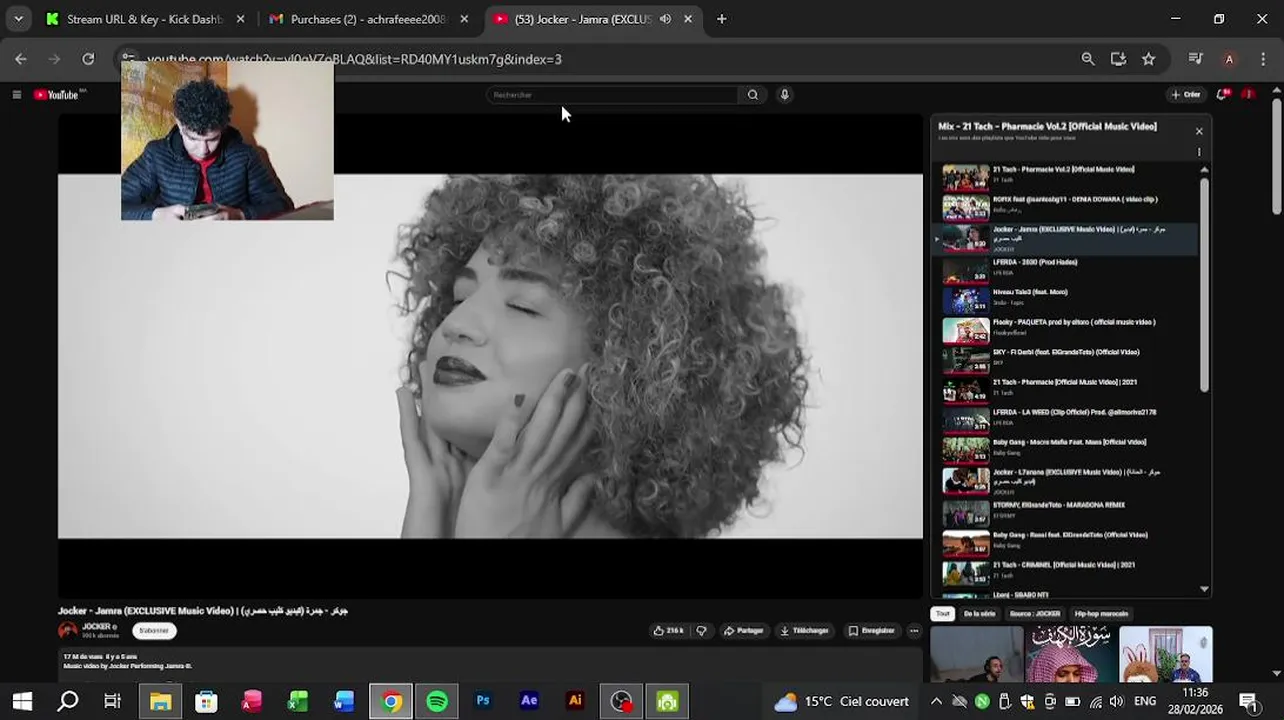Switch to Kick Stream URL & Key tab

145,19
